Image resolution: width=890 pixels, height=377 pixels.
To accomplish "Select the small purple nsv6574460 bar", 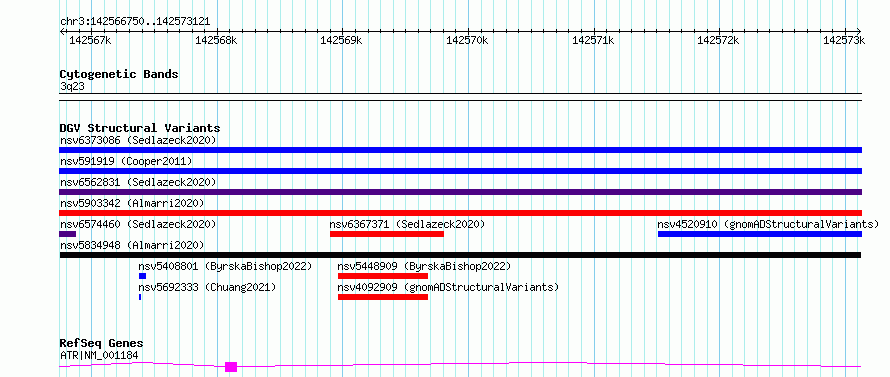I will [x=68, y=234].
